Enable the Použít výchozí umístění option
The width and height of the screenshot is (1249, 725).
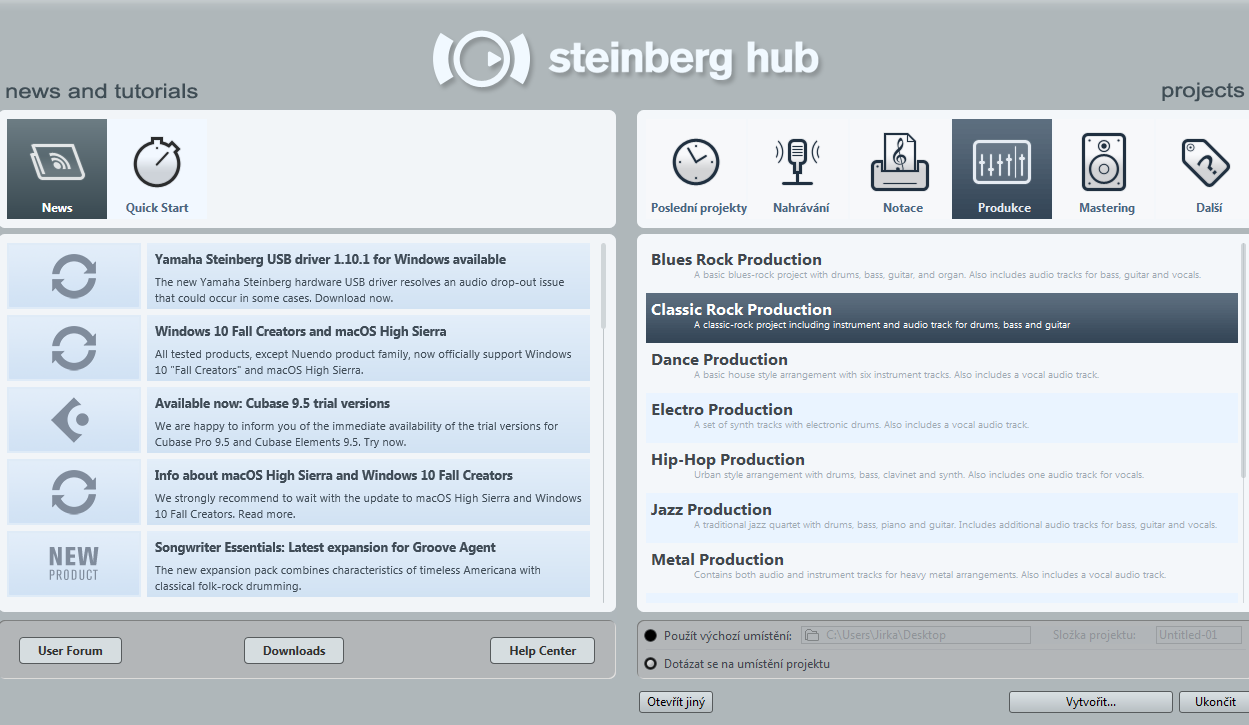click(x=651, y=635)
